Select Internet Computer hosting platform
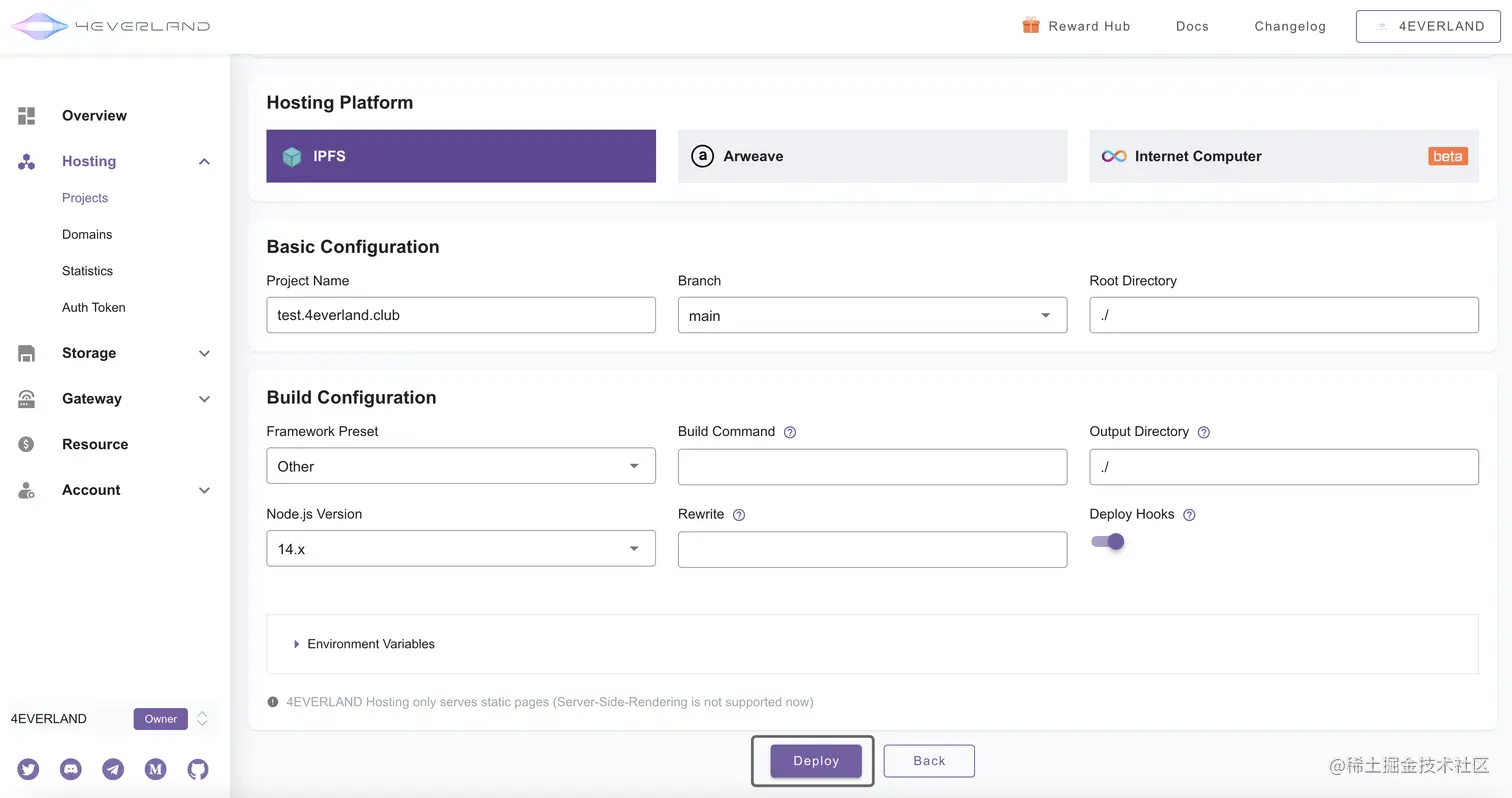The width and height of the screenshot is (1512, 798). click(x=1284, y=156)
